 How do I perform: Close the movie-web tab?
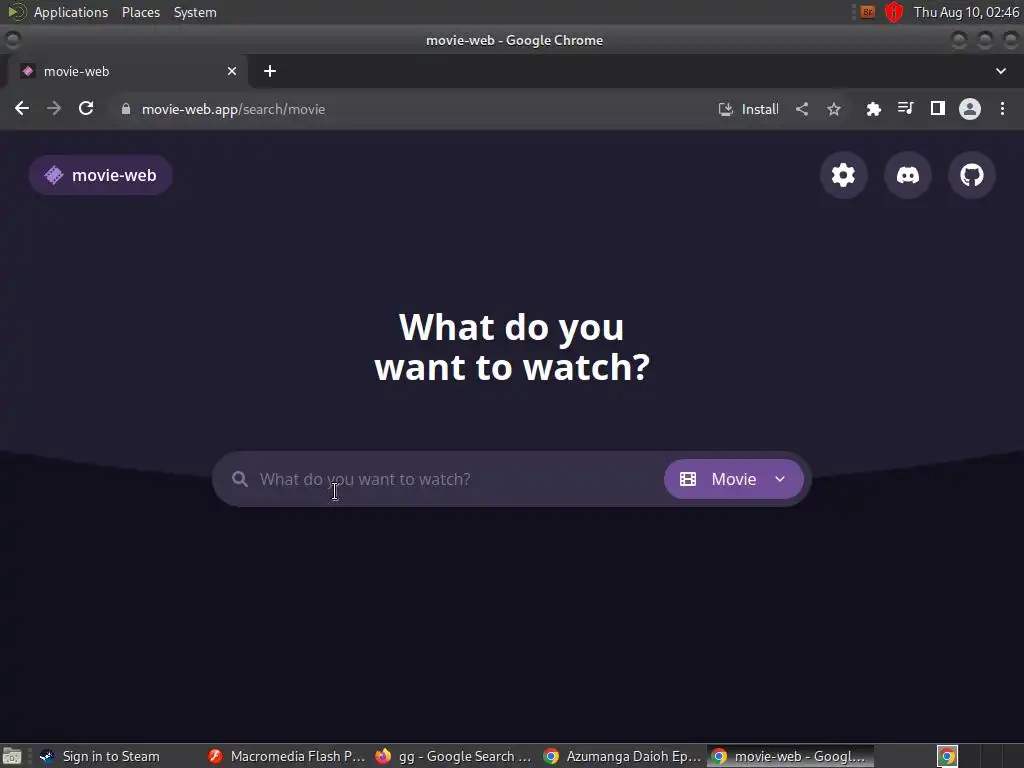point(232,71)
